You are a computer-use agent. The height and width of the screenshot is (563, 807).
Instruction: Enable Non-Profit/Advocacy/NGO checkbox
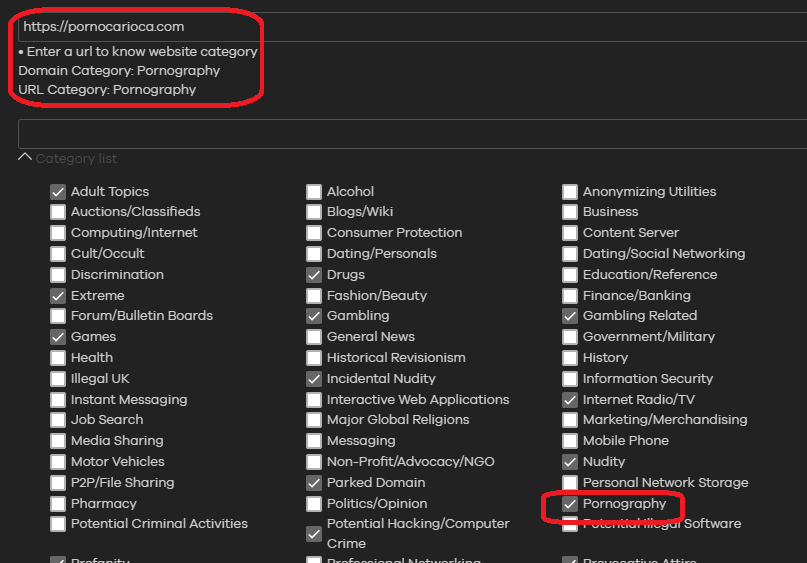(314, 462)
